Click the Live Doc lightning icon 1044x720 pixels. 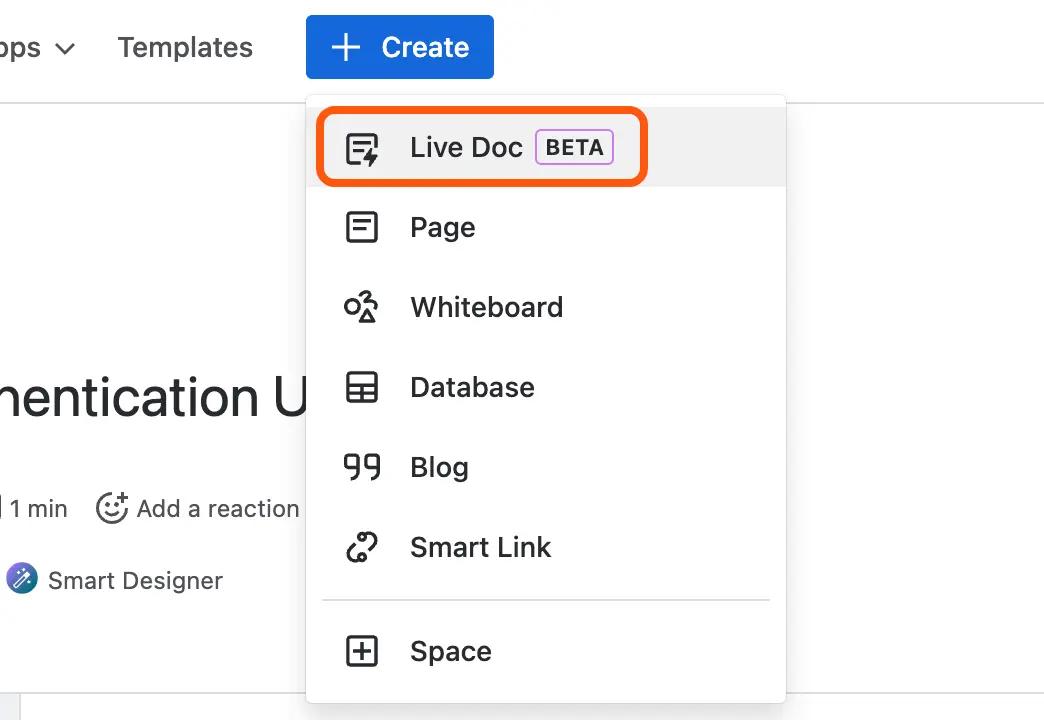(x=362, y=148)
